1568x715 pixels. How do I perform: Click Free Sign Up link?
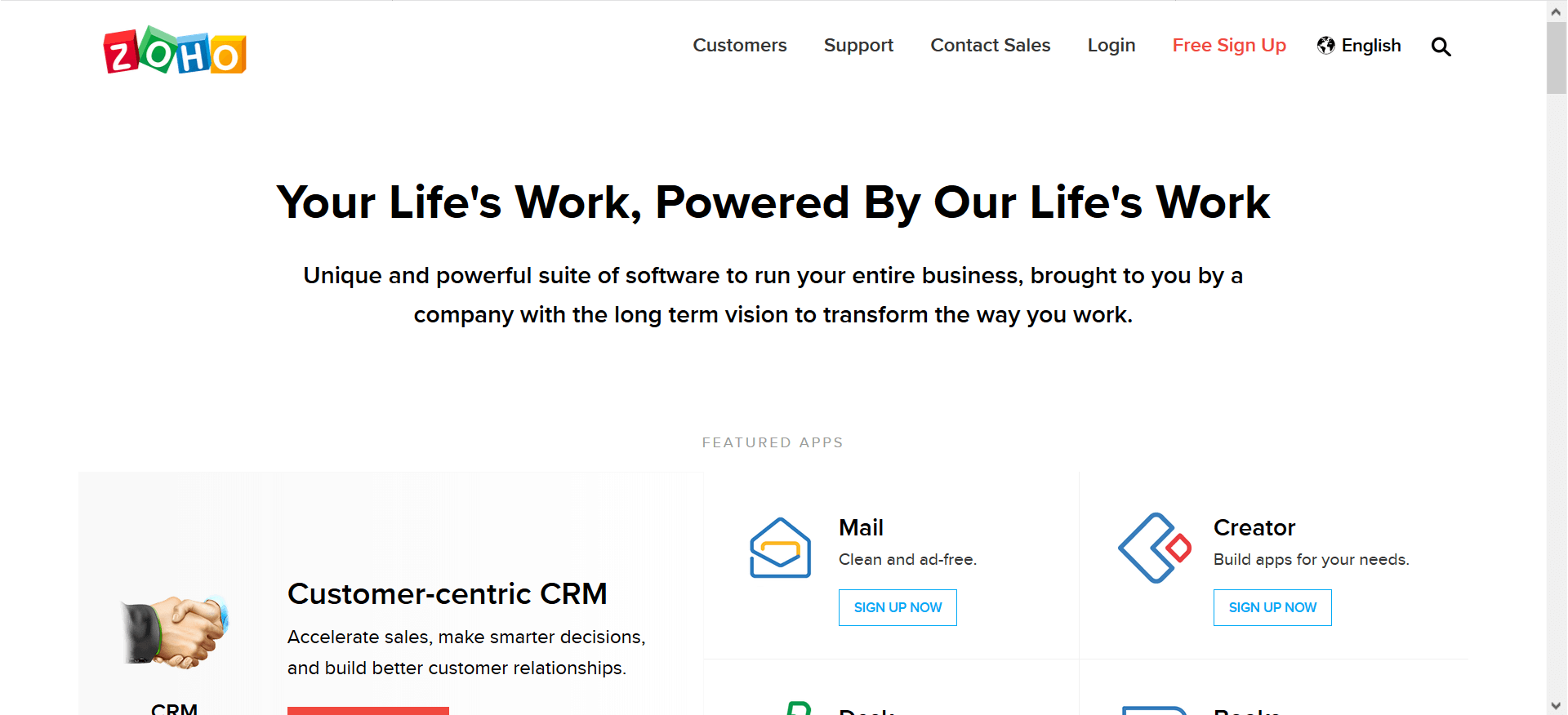tap(1228, 46)
